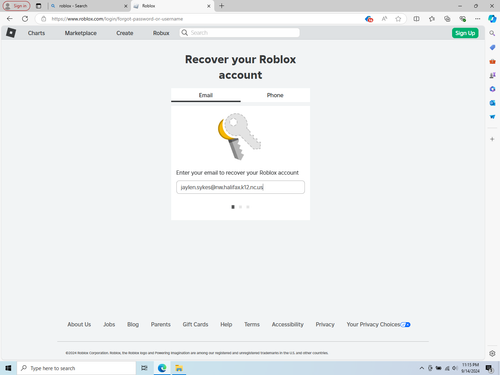Open tools briefcase icon in sidebar

click(x=492, y=61)
